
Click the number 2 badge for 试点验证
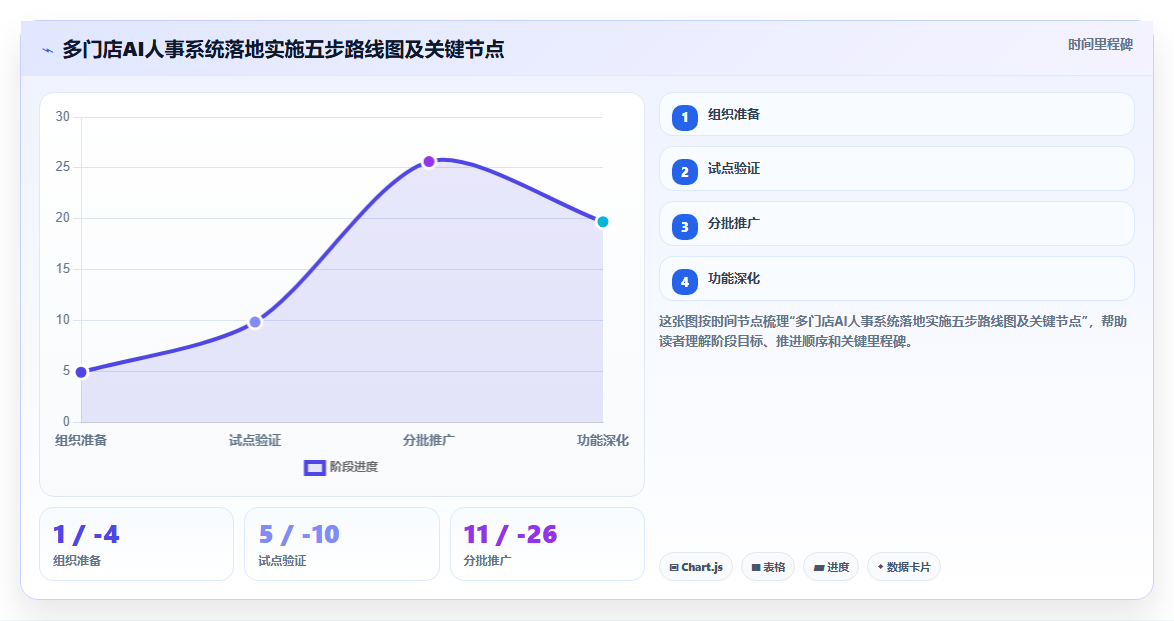[x=684, y=172]
